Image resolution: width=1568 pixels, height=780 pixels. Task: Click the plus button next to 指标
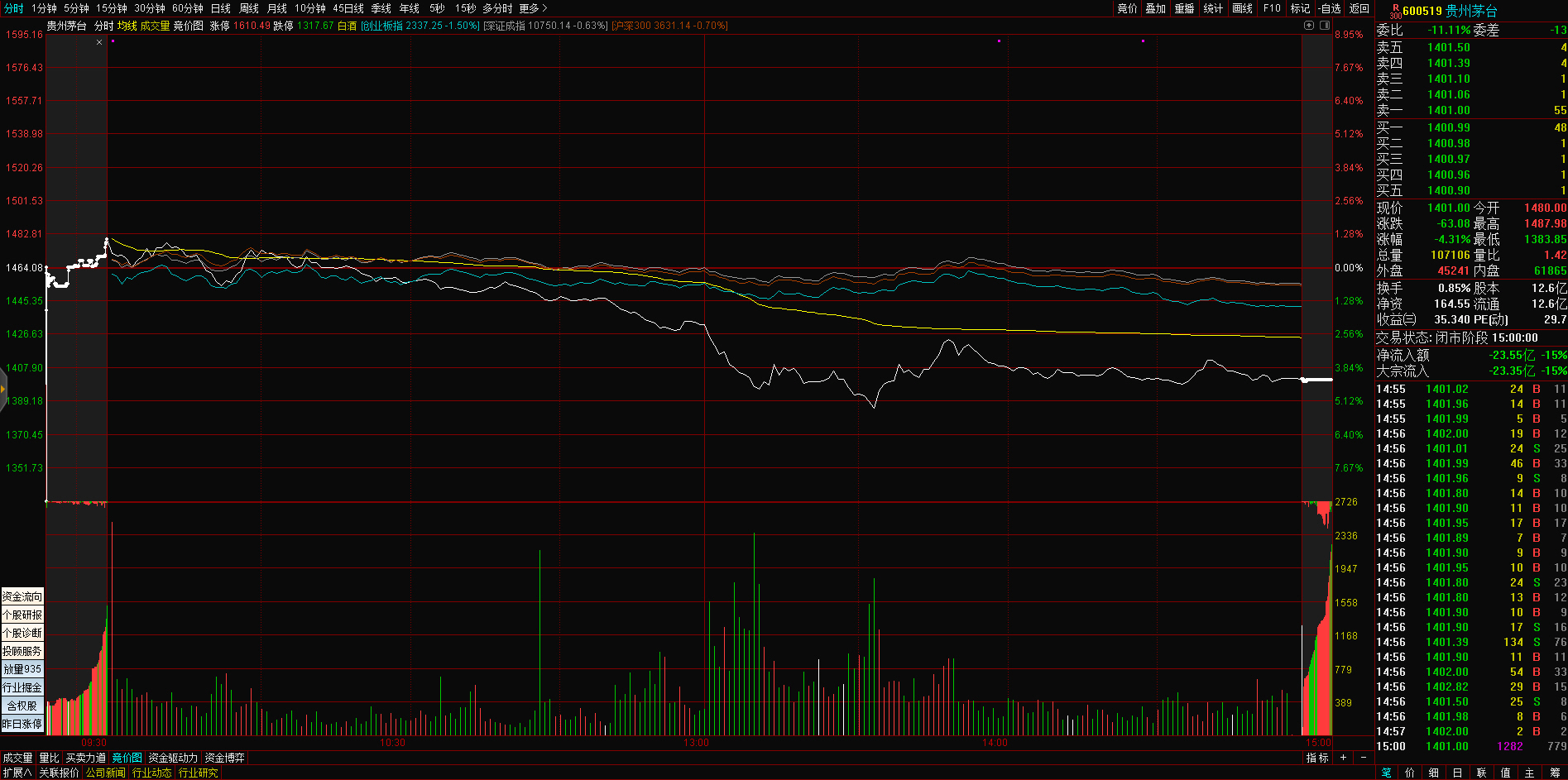point(1344,758)
